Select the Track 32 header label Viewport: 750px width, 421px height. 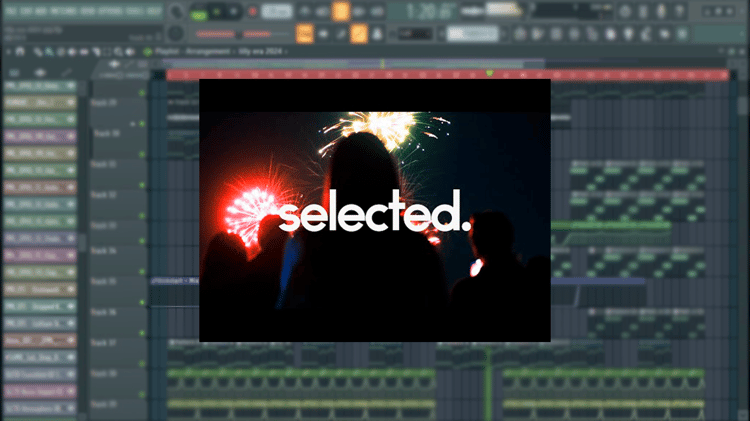[x=104, y=195]
